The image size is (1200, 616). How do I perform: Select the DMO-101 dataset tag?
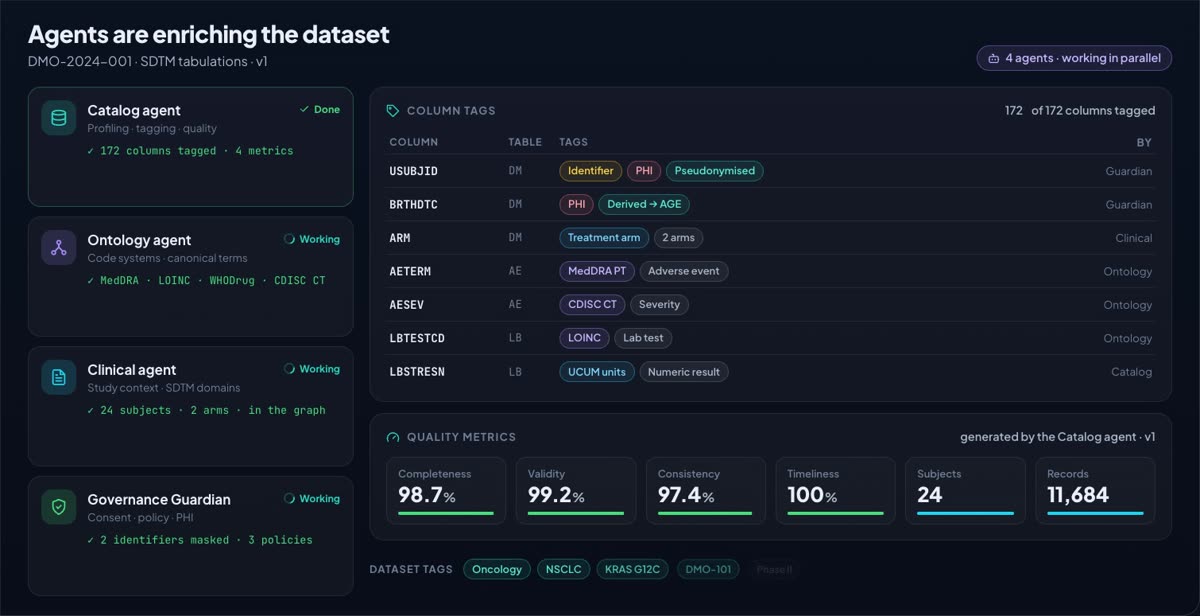(x=708, y=569)
